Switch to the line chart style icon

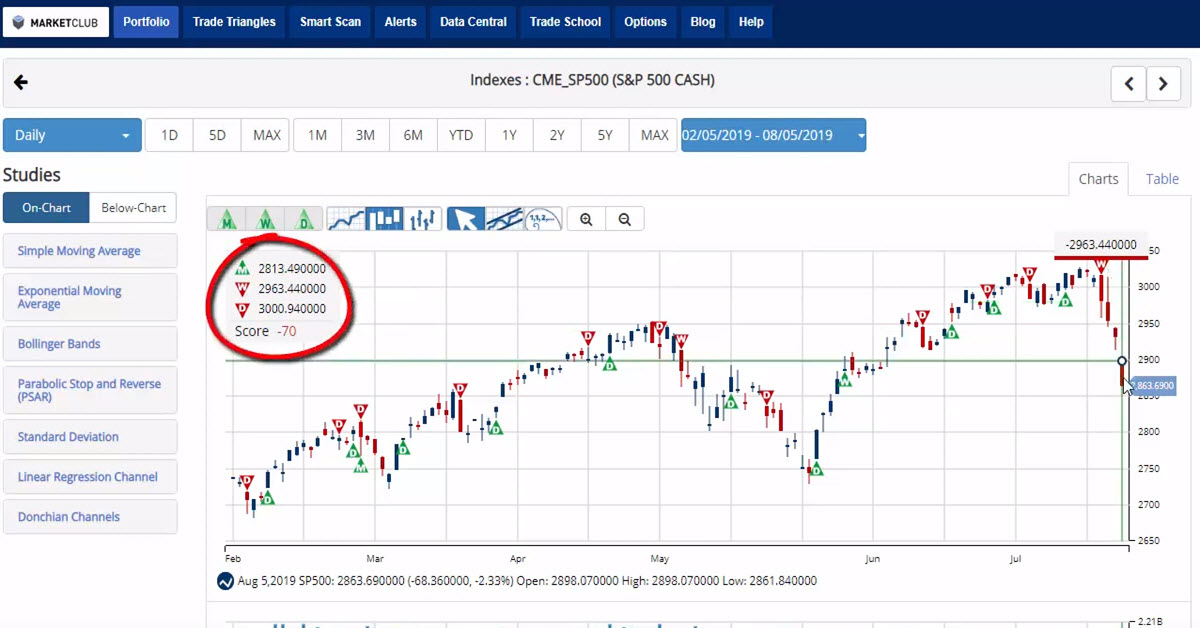tap(347, 218)
